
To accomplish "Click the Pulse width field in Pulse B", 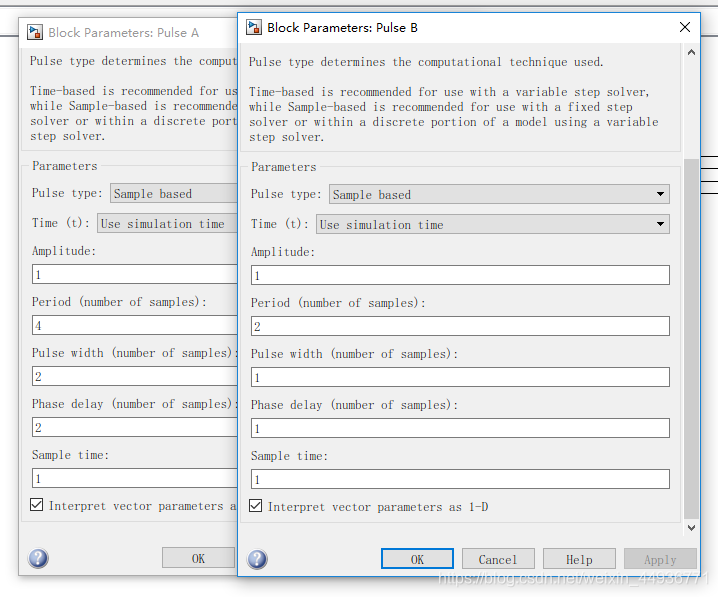I will pyautogui.click(x=460, y=377).
